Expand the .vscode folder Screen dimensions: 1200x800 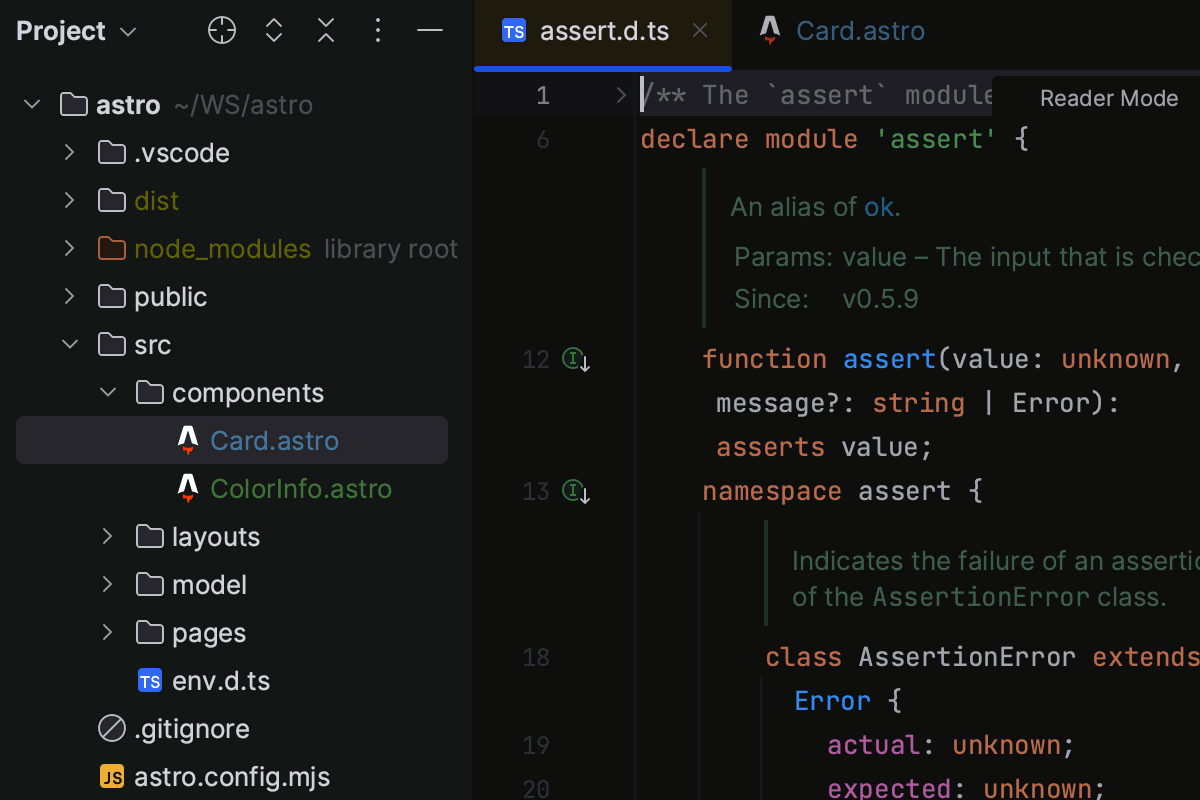pyautogui.click(x=68, y=152)
